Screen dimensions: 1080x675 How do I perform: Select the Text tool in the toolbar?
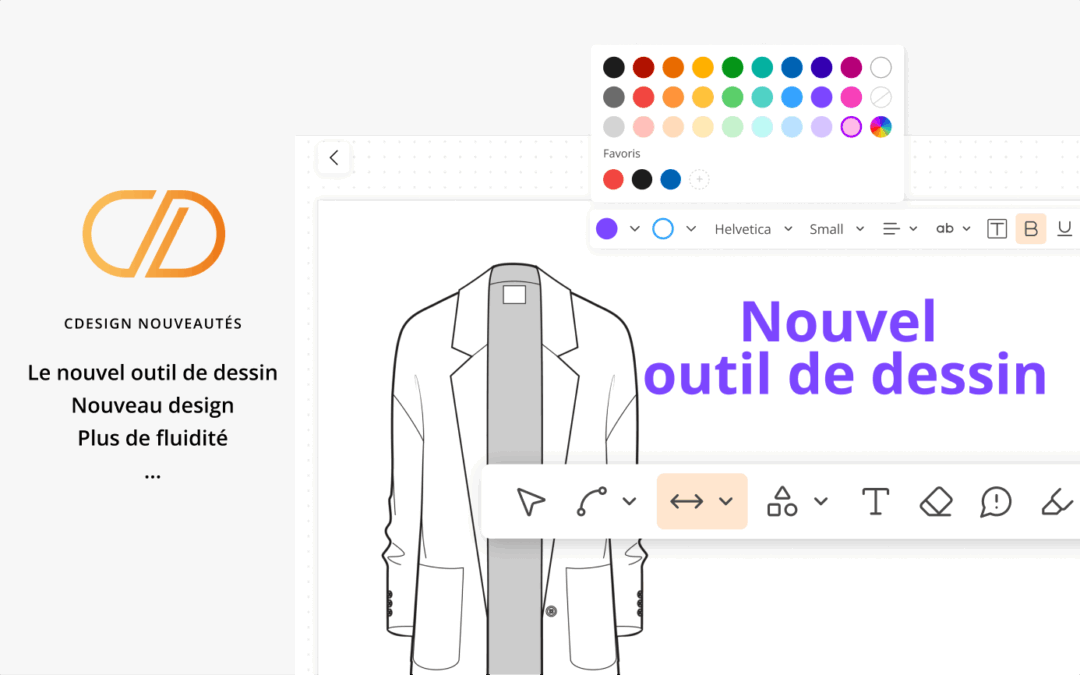click(875, 500)
